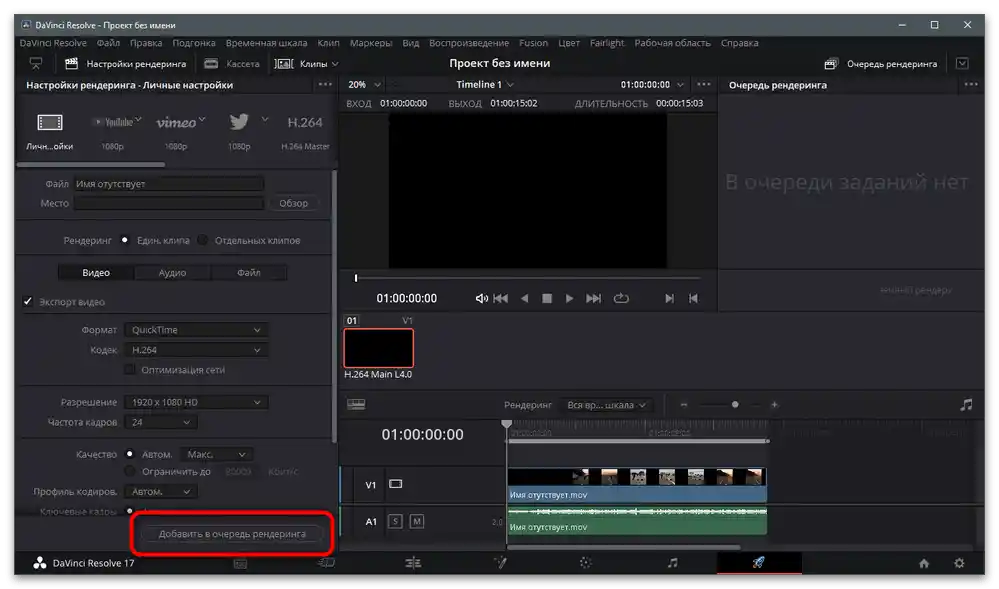Screen dimensions: 999x589
Task: Open the Маркеры menu
Action: [x=371, y=43]
